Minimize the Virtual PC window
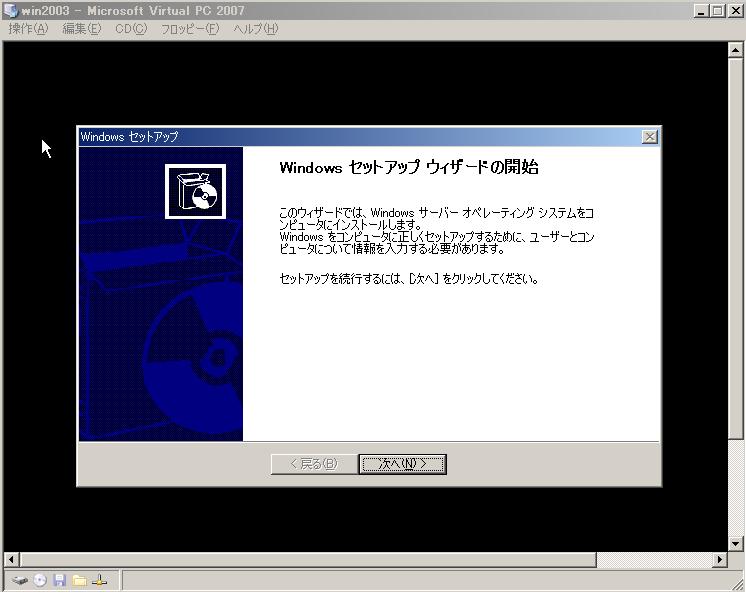Screen dimensions: 746x592 700,10
